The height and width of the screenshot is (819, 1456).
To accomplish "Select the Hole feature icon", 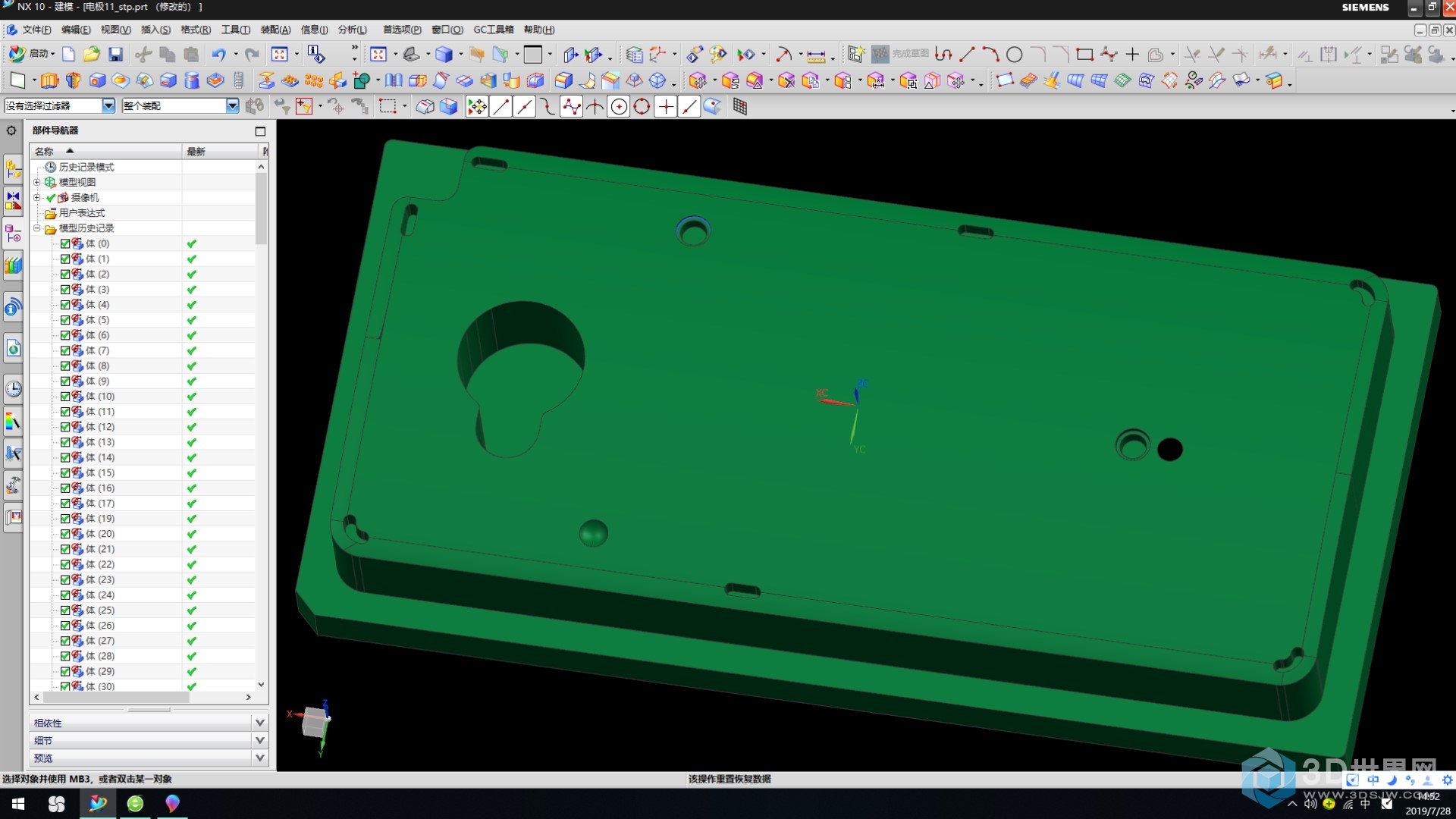I will 97,80.
